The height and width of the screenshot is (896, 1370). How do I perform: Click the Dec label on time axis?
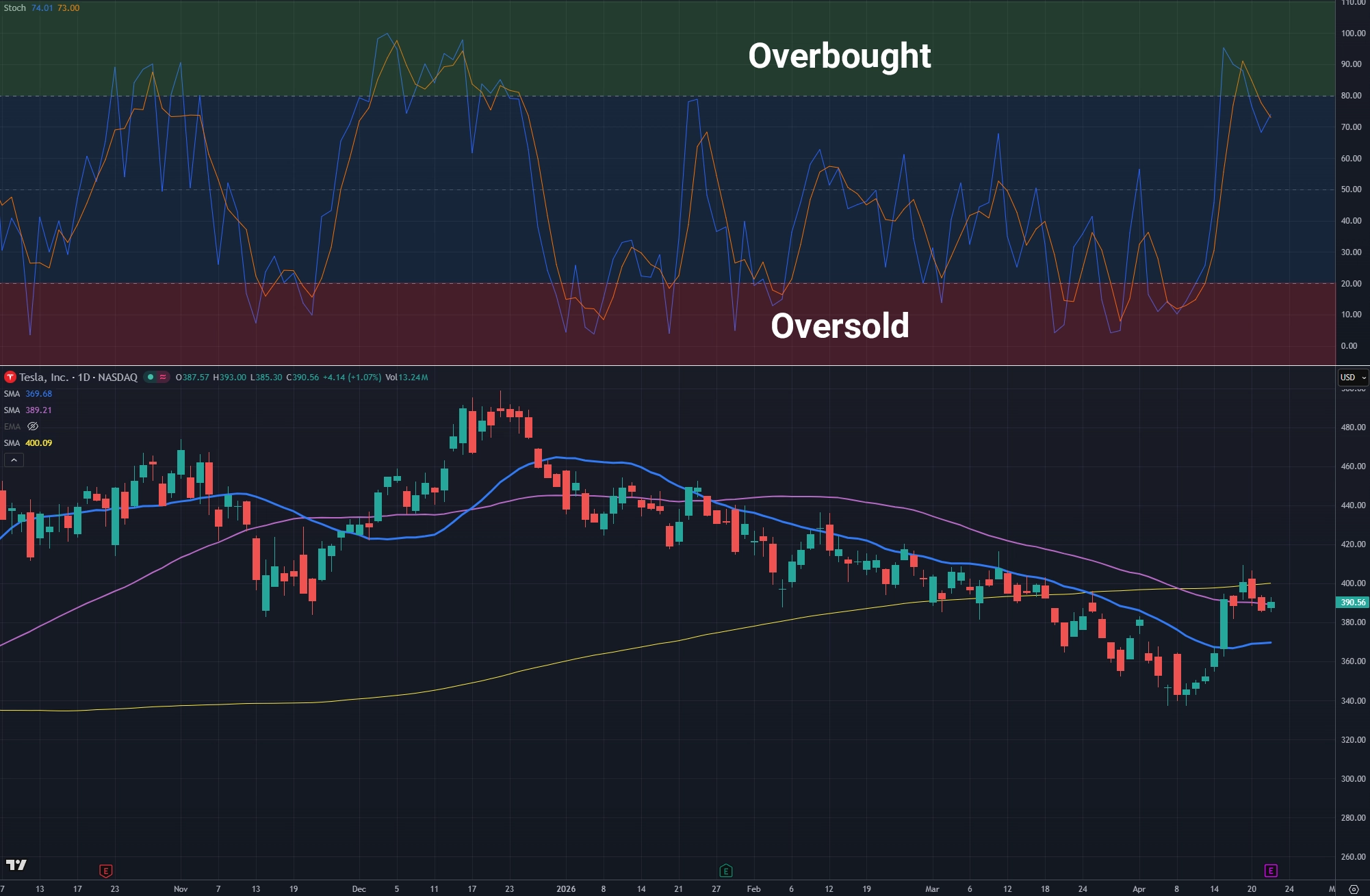(x=359, y=889)
